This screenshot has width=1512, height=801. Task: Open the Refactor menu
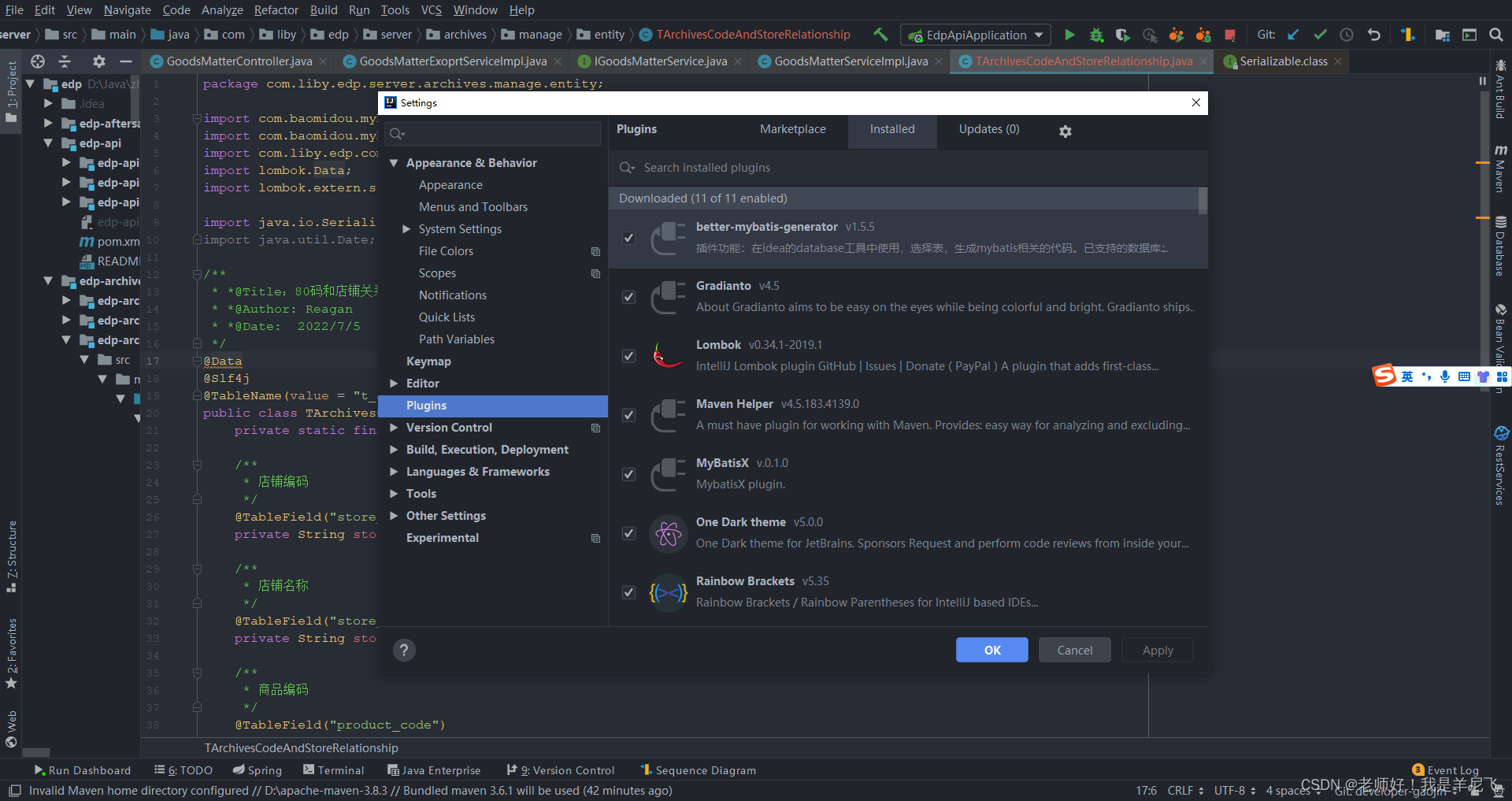pyautogui.click(x=276, y=9)
